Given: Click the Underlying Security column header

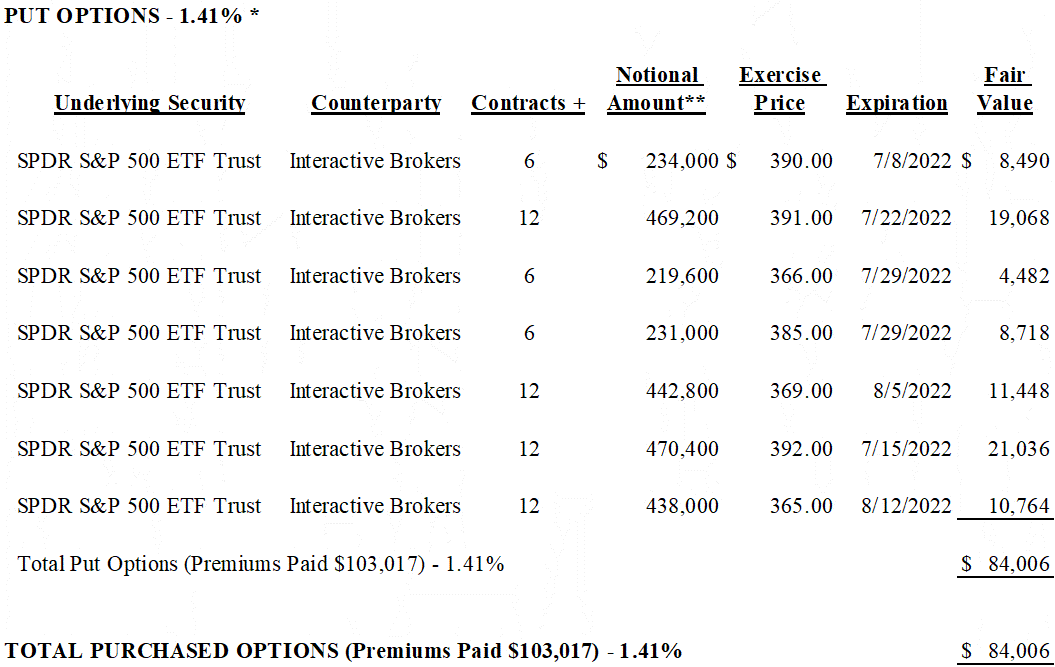Looking at the screenshot, I should 150,103.
